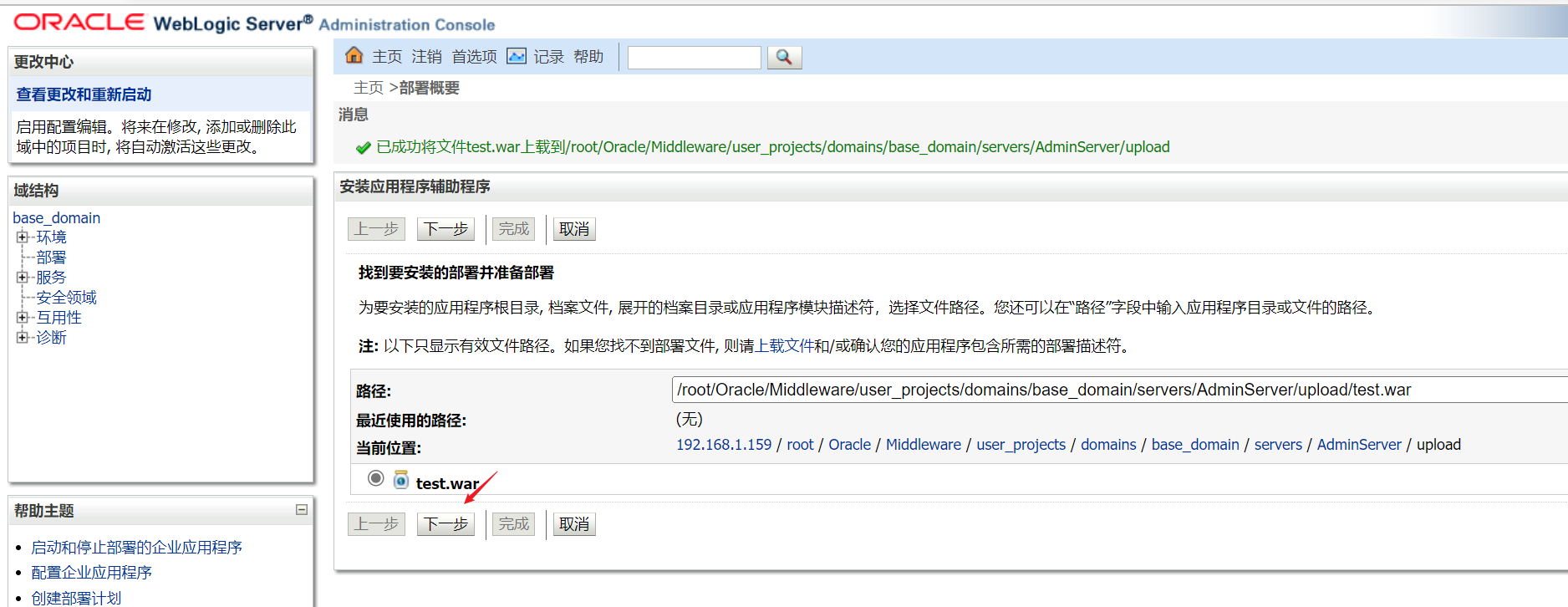Click 记录 in the toolbar
1568x607 pixels.
pos(548,56)
